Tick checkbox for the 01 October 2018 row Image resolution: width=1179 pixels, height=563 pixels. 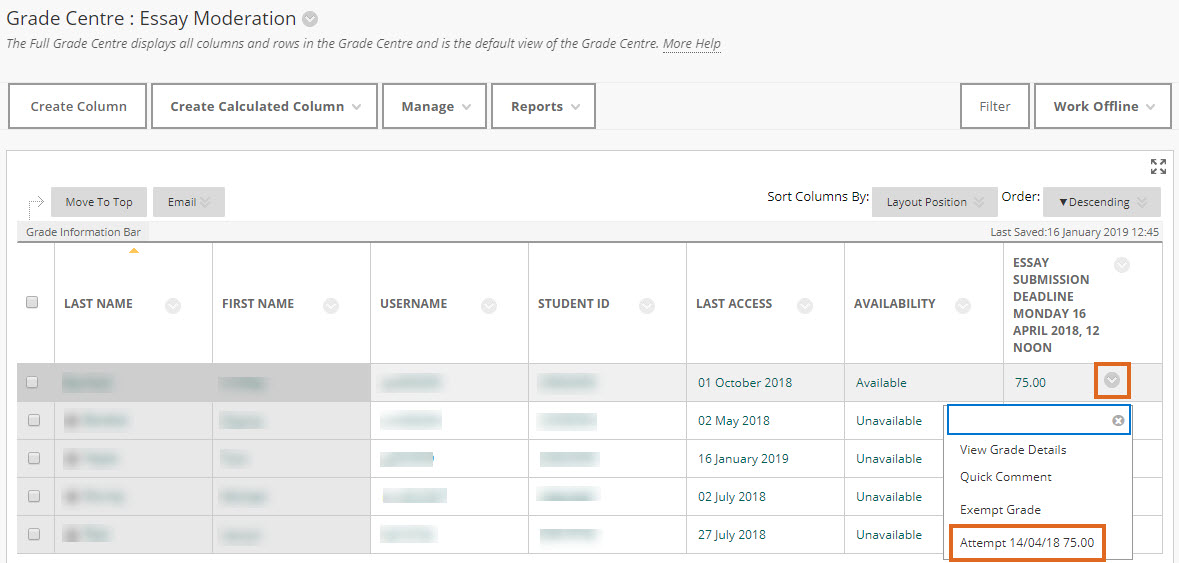click(32, 382)
